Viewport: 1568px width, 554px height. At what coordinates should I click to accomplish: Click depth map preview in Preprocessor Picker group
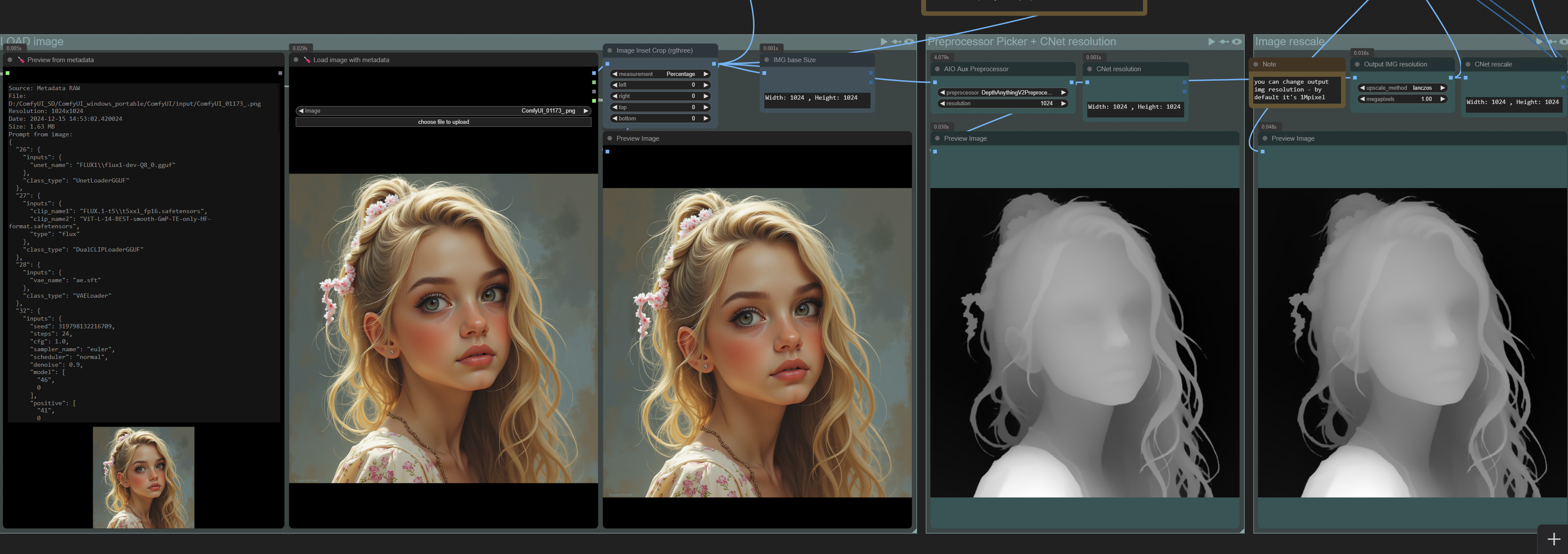[1085, 343]
